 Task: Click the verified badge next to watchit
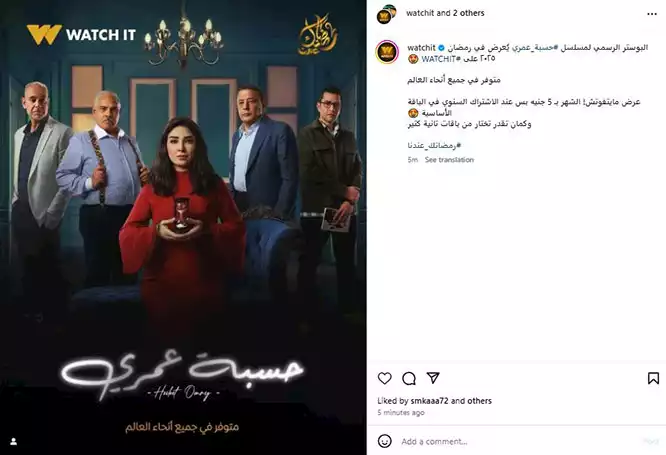(x=442, y=48)
